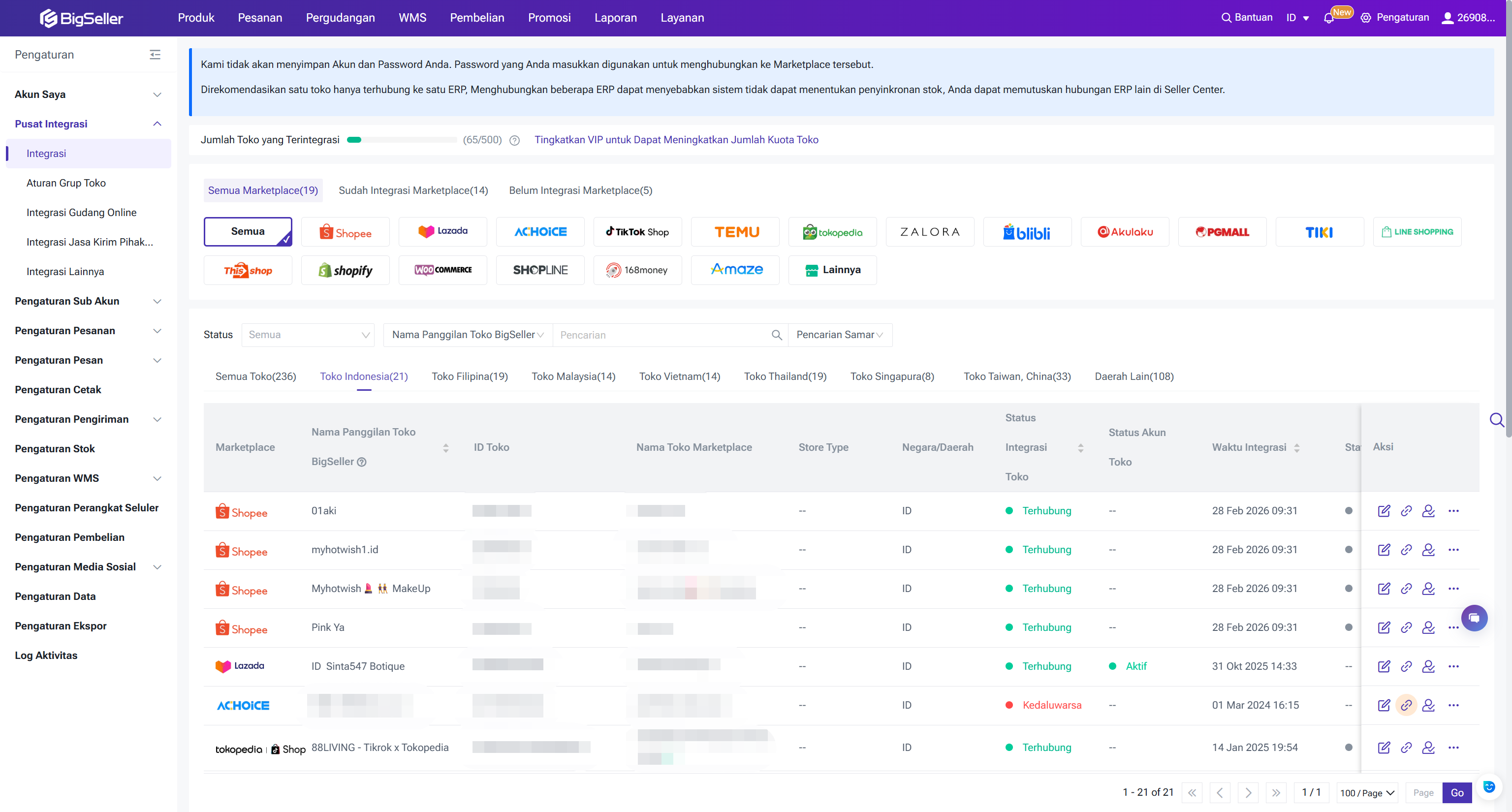This screenshot has width=1512, height=812.
Task: Select the Lazada marketplace filter tile
Action: (x=442, y=232)
